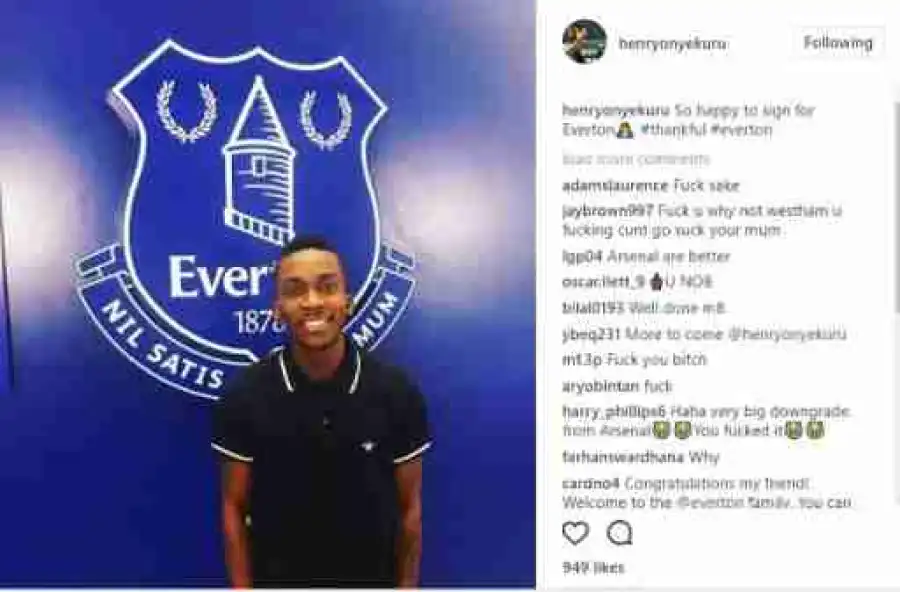Open comment box via speech bubble icon
The image size is (900, 592).
620,533
